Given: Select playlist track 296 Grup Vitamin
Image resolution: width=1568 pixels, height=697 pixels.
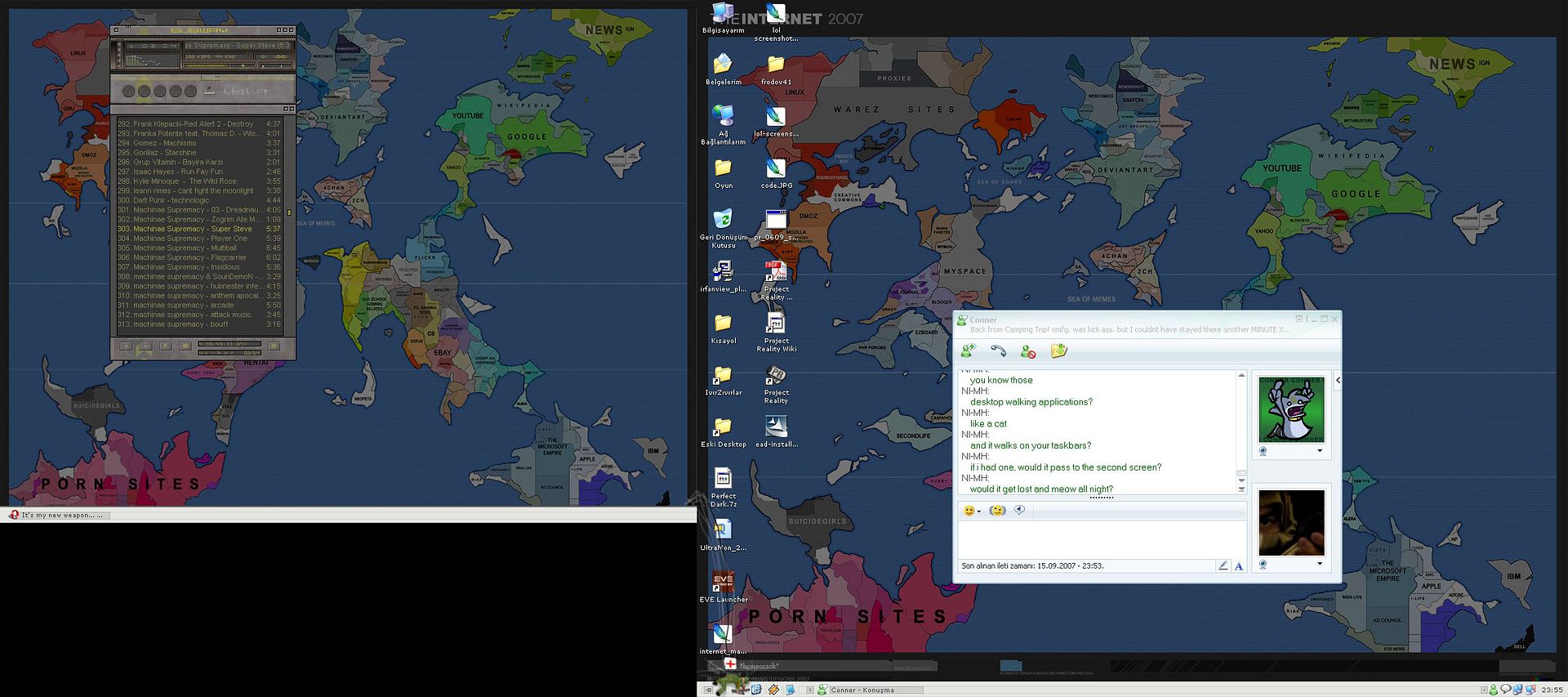Looking at the screenshot, I should pos(199,163).
